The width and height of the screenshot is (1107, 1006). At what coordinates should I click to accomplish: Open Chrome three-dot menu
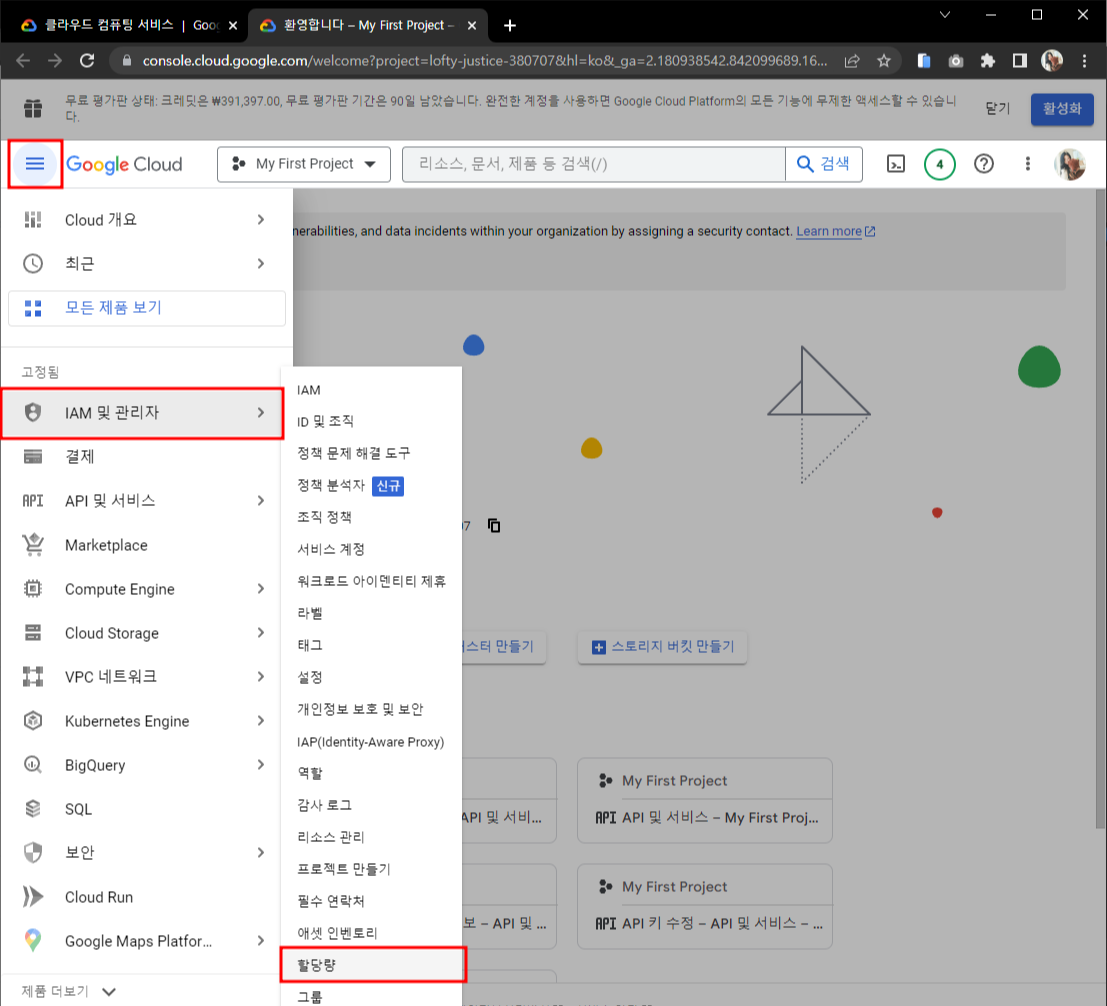pos(1084,61)
